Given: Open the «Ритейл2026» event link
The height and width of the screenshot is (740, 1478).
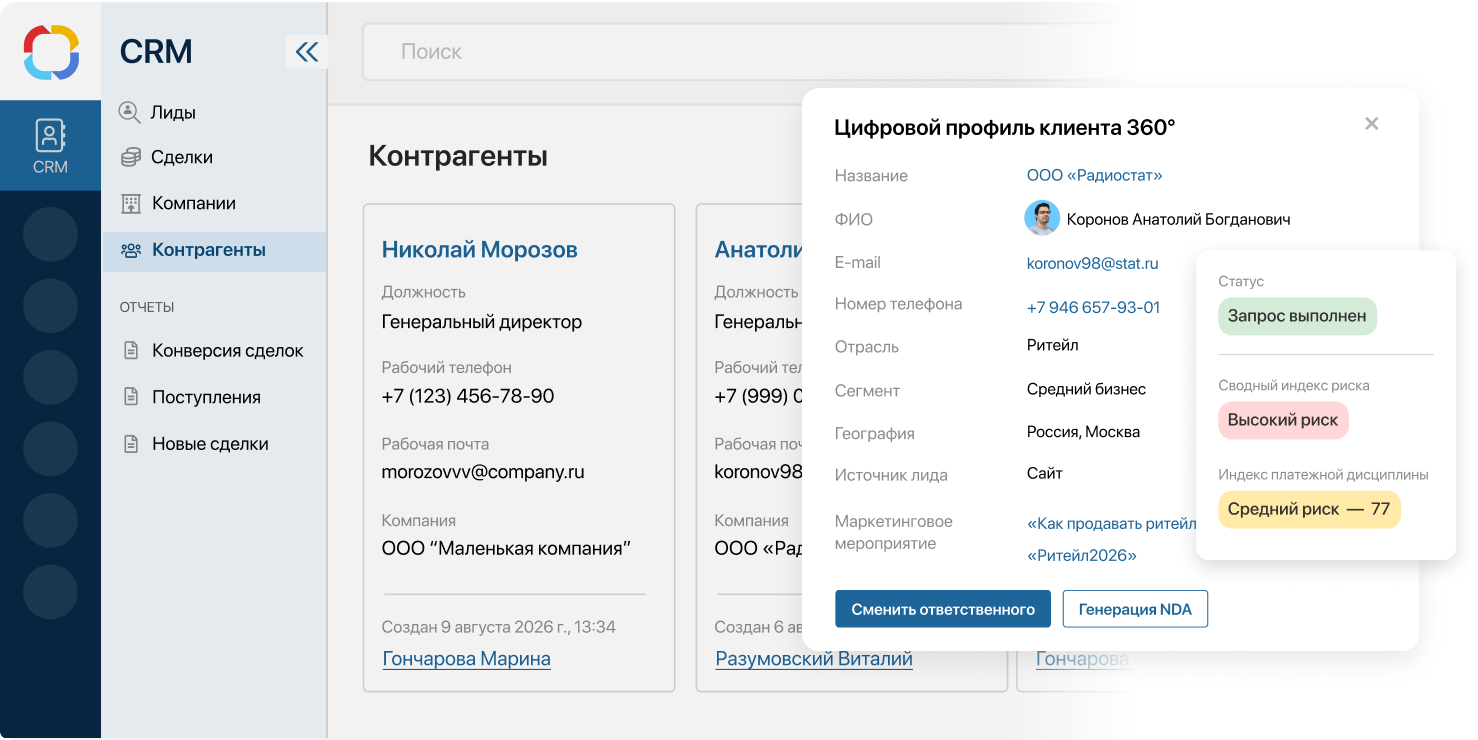Looking at the screenshot, I should point(1082,555).
